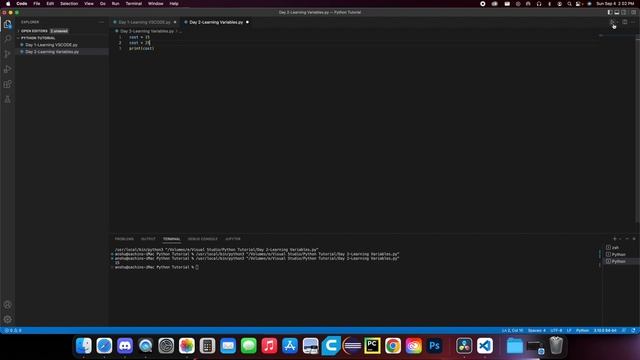Select language mode Python in status bar
The image size is (640, 360).
tap(582, 331)
